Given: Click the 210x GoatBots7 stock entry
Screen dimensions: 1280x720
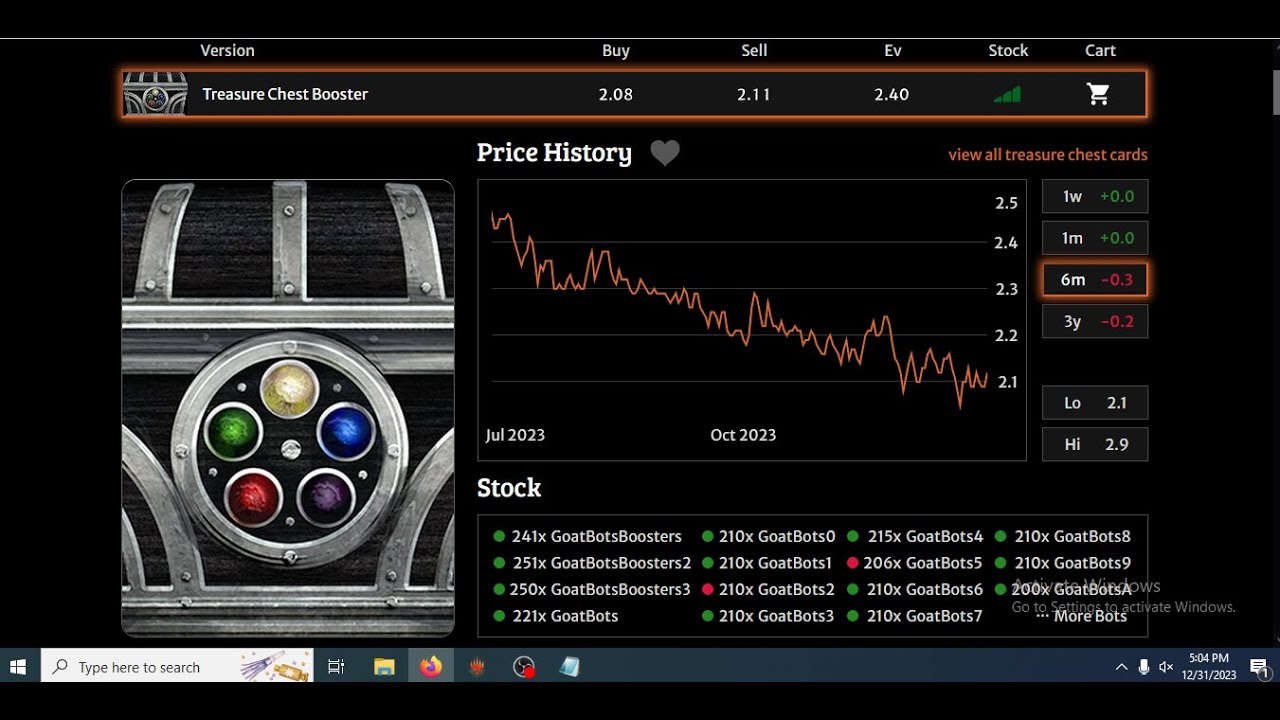Looking at the screenshot, I should pyautogui.click(x=915, y=616).
